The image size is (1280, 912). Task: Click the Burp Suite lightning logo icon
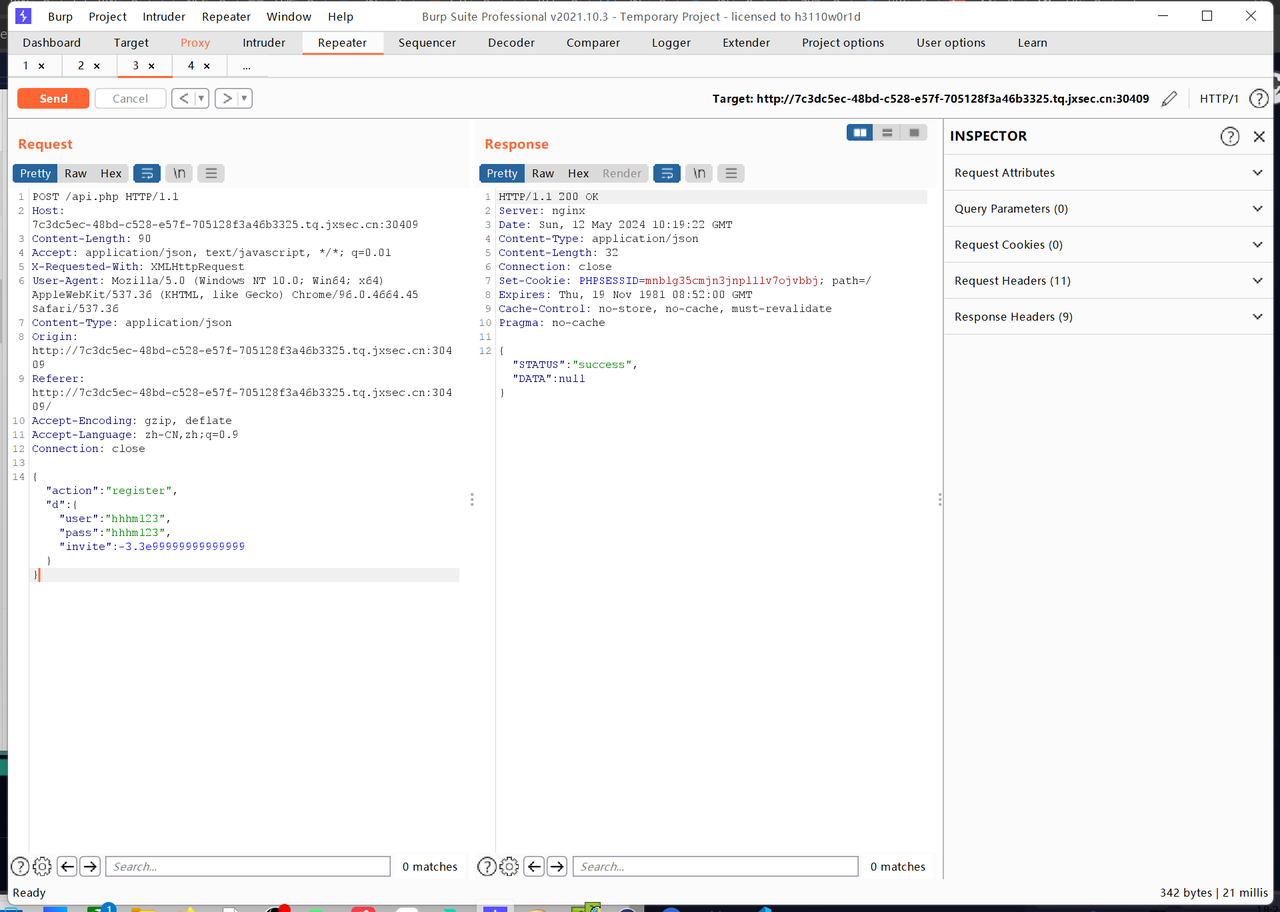24,16
